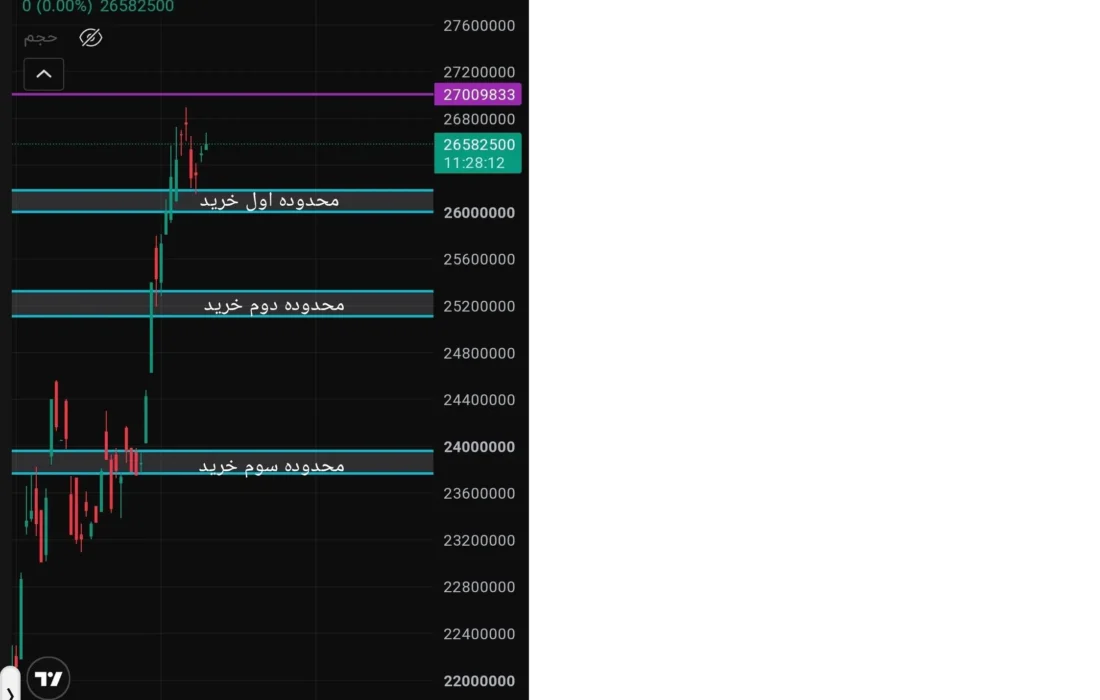Select the purple horizontal line on the chart
Image resolution: width=1100 pixels, height=700 pixels.
[x=222, y=94]
